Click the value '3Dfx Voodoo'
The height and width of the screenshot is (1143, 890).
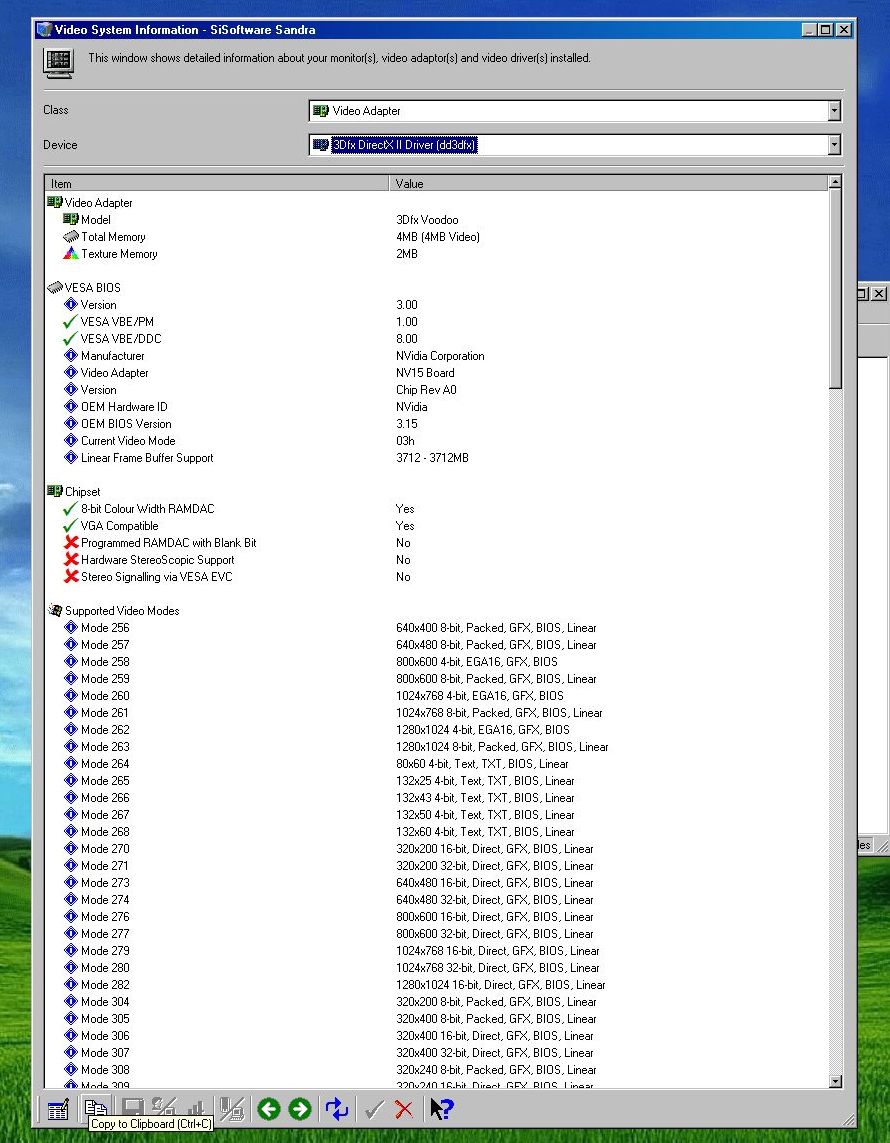(x=427, y=219)
